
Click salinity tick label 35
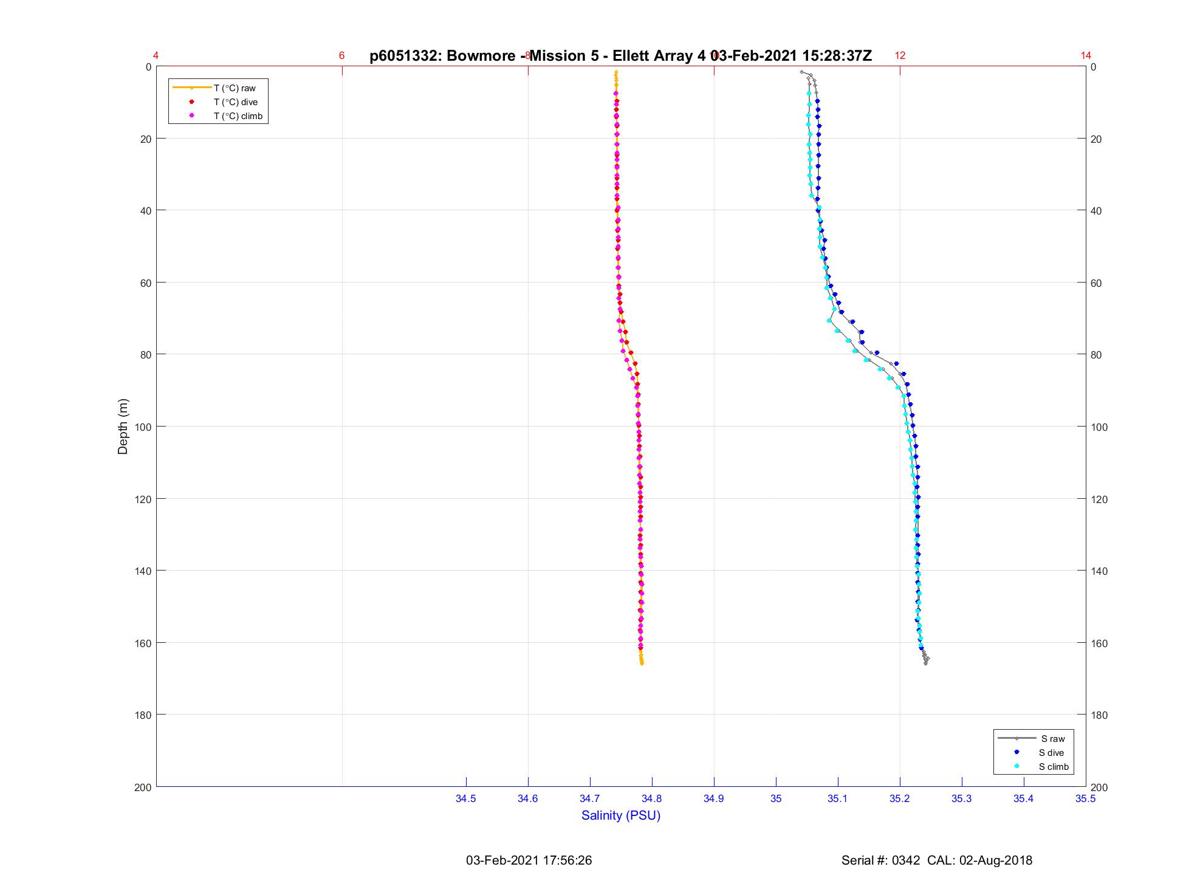(776, 799)
